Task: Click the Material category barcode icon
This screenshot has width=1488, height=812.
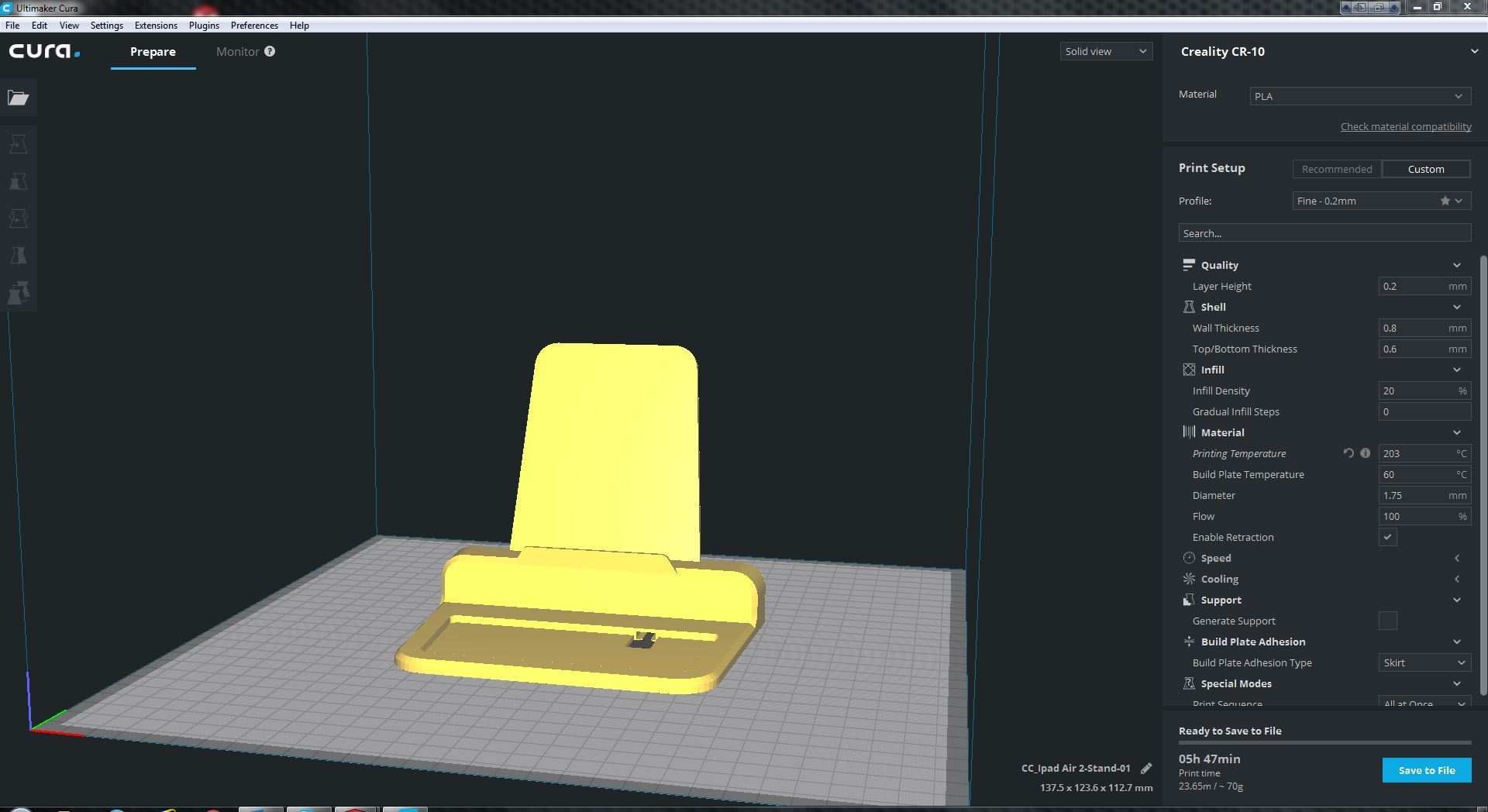Action: (x=1189, y=432)
